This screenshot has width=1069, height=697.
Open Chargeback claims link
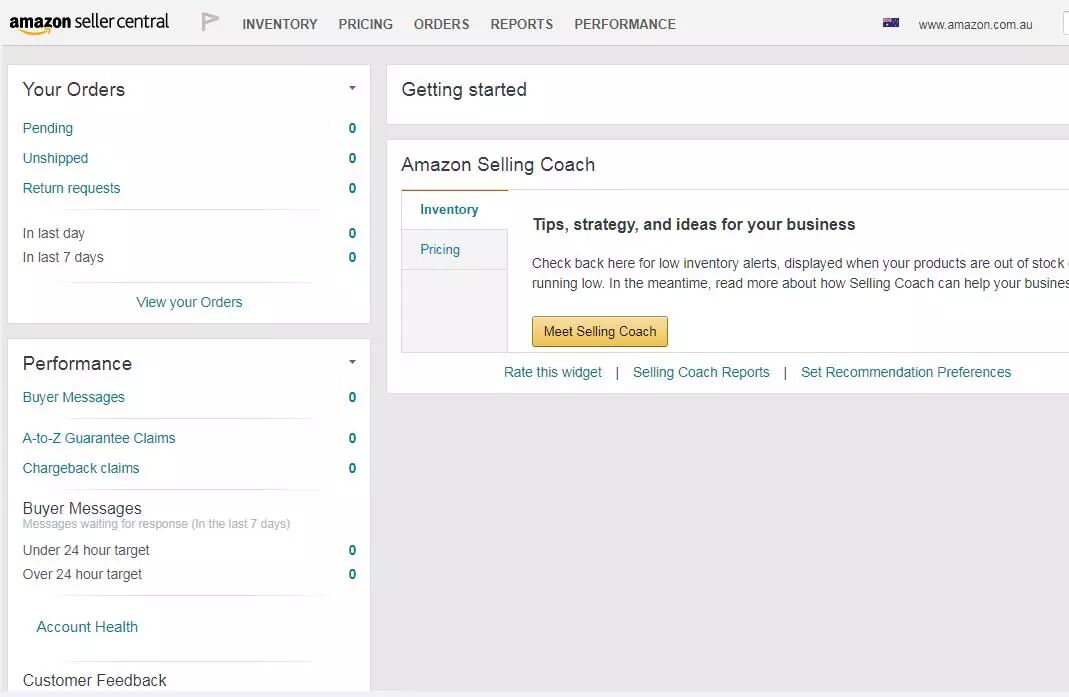coord(80,468)
